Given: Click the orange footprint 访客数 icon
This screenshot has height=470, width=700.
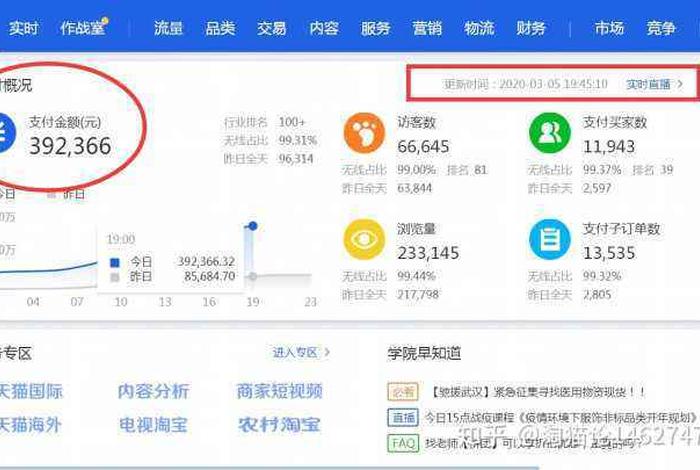Looking at the screenshot, I should pyautogui.click(x=364, y=133).
